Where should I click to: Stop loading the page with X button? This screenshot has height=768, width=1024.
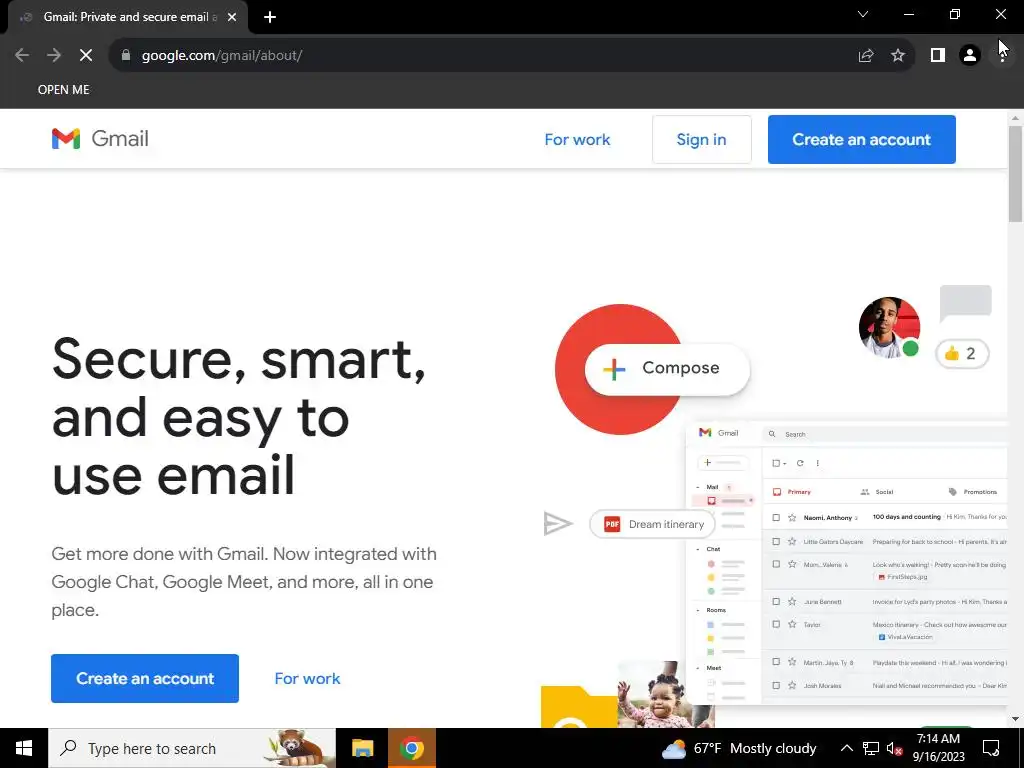click(86, 56)
